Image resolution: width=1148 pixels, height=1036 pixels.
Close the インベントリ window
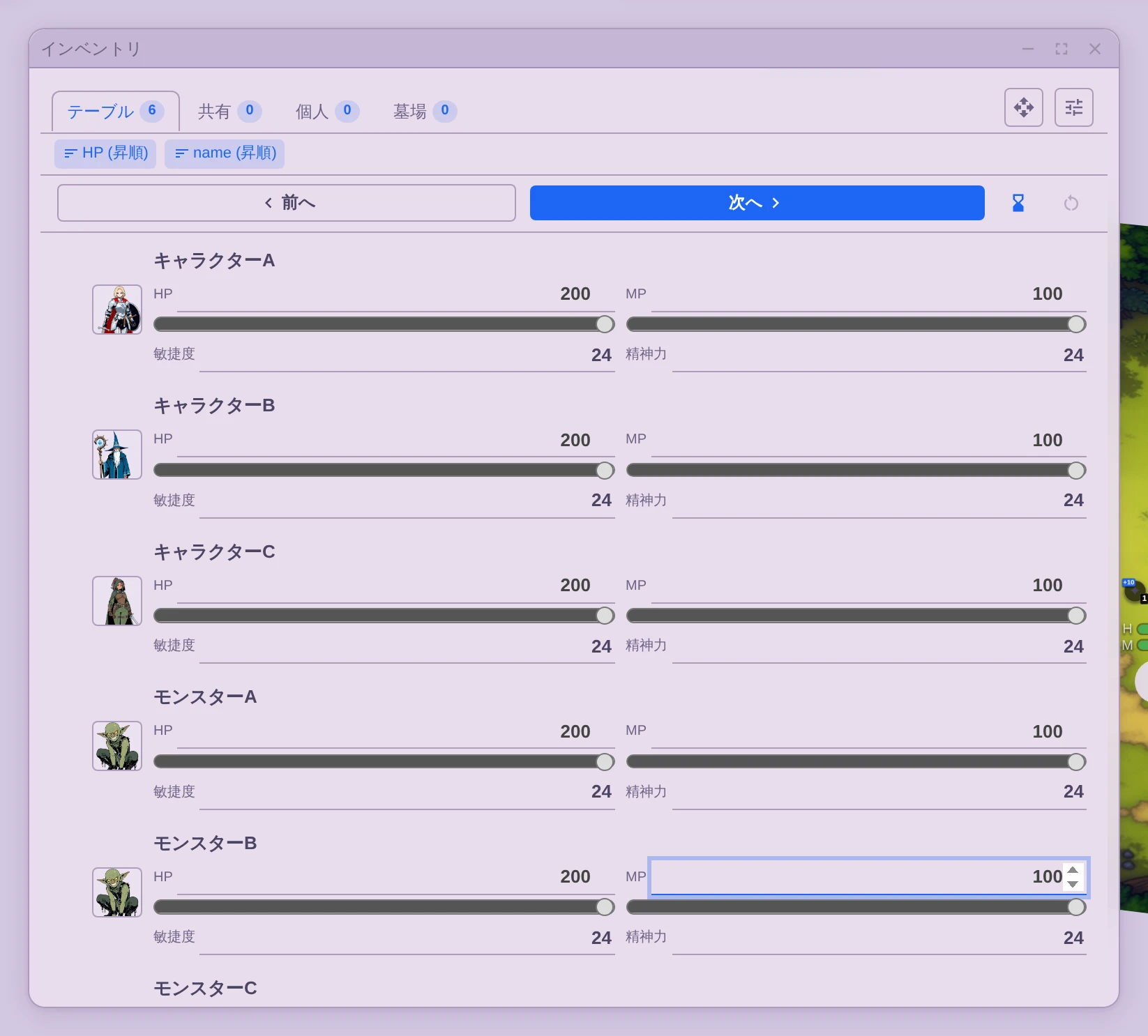(x=1094, y=49)
